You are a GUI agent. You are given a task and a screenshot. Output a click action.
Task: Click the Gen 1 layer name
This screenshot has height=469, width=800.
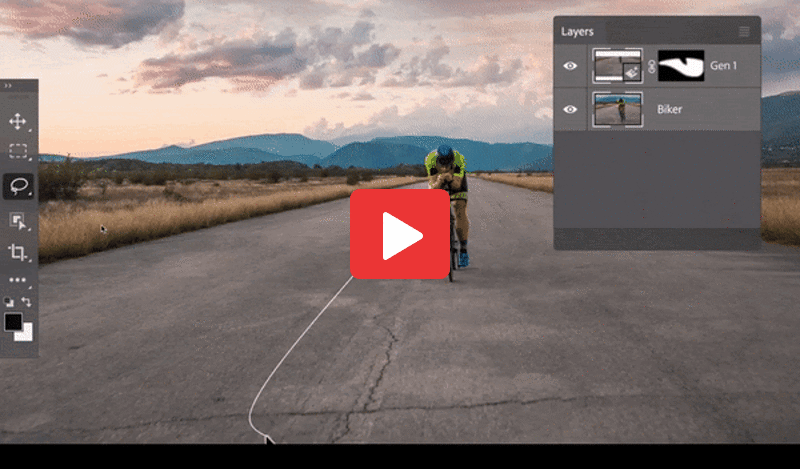coord(723,65)
